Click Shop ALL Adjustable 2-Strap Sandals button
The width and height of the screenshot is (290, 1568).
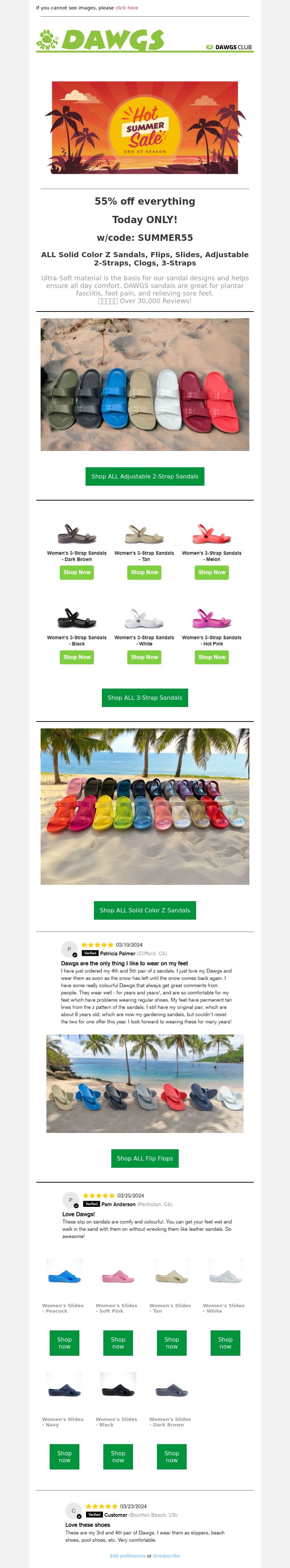tap(145, 477)
